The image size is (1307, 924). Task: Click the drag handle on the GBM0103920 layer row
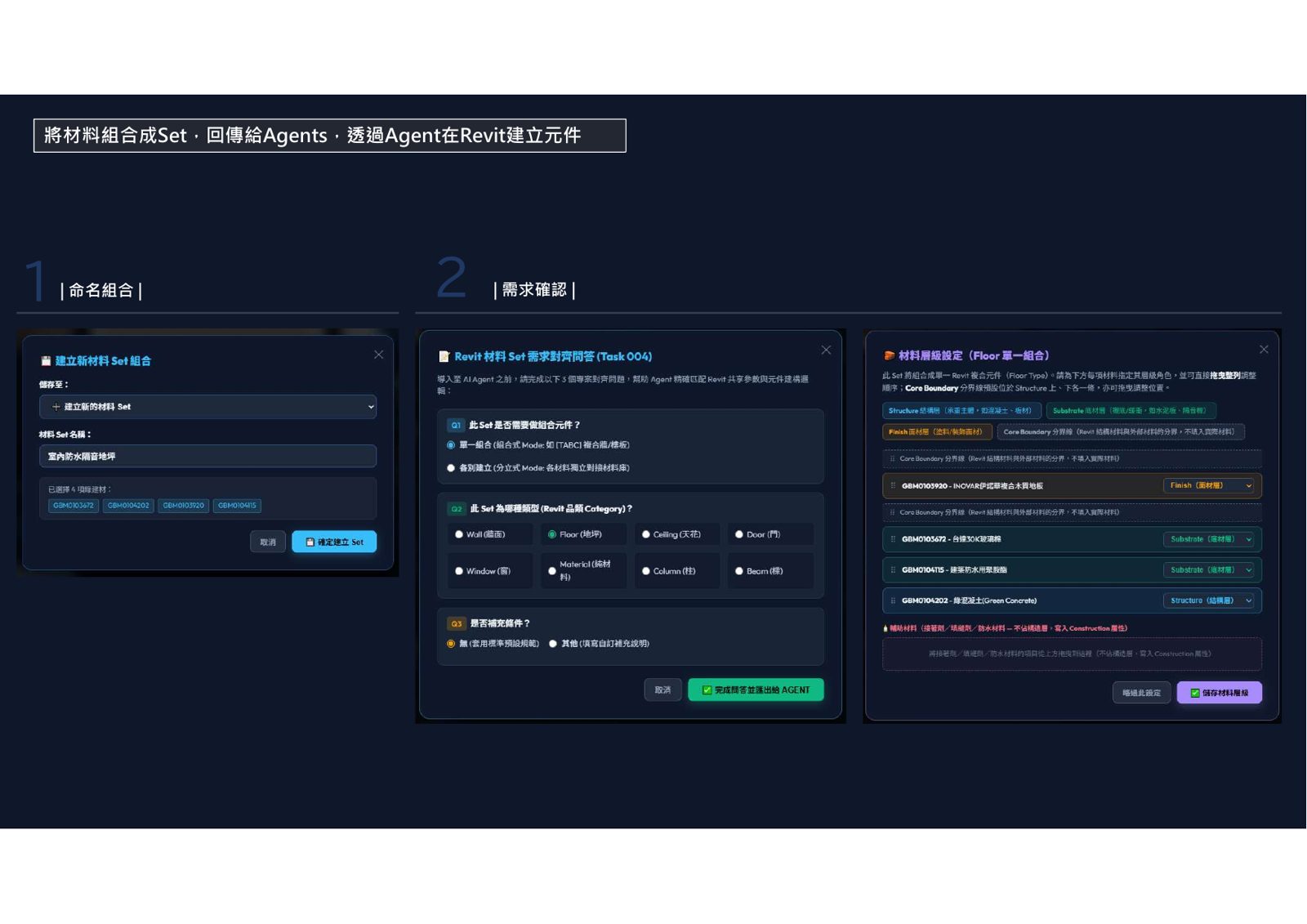coord(893,486)
